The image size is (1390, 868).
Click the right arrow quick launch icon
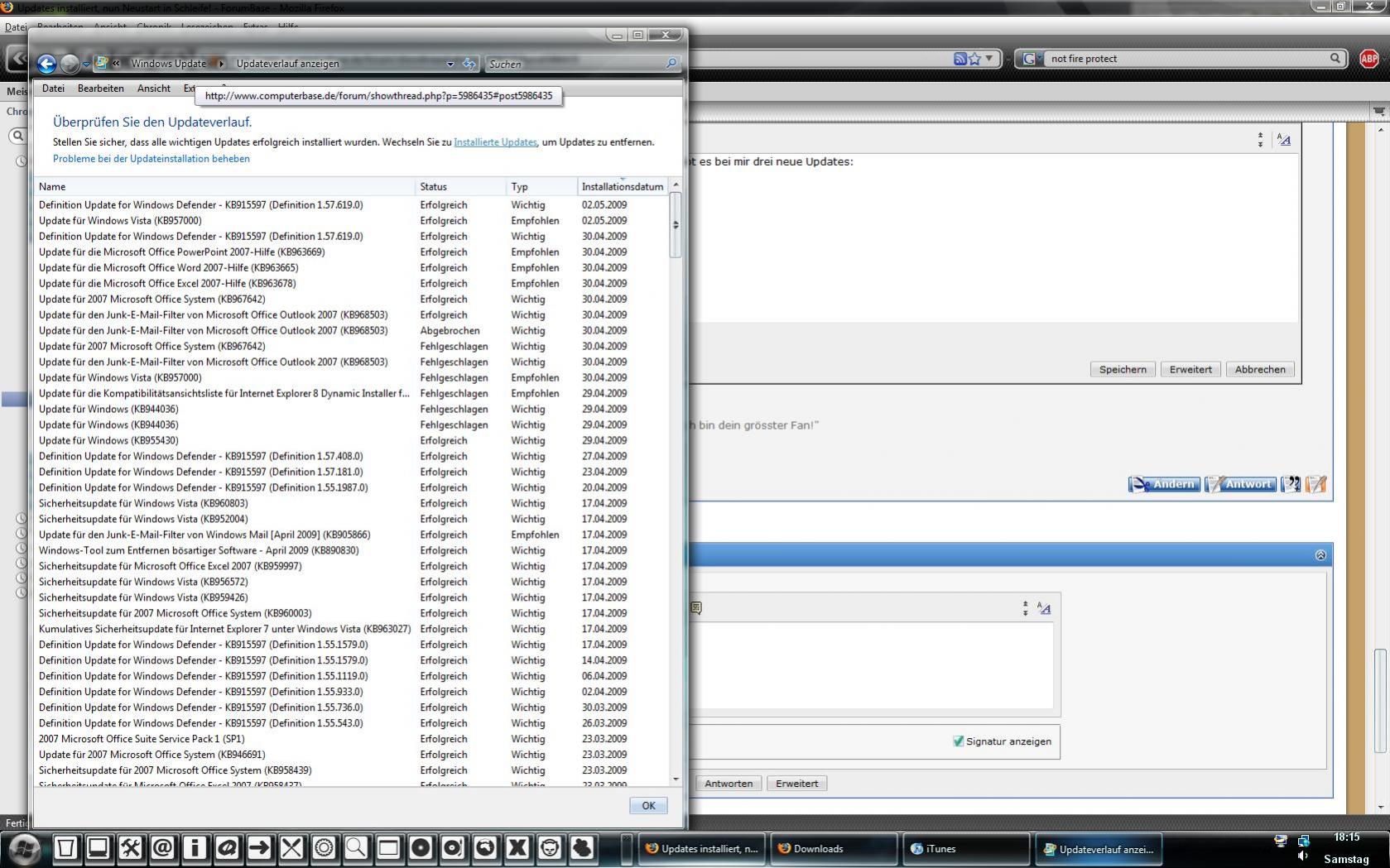coord(259,847)
